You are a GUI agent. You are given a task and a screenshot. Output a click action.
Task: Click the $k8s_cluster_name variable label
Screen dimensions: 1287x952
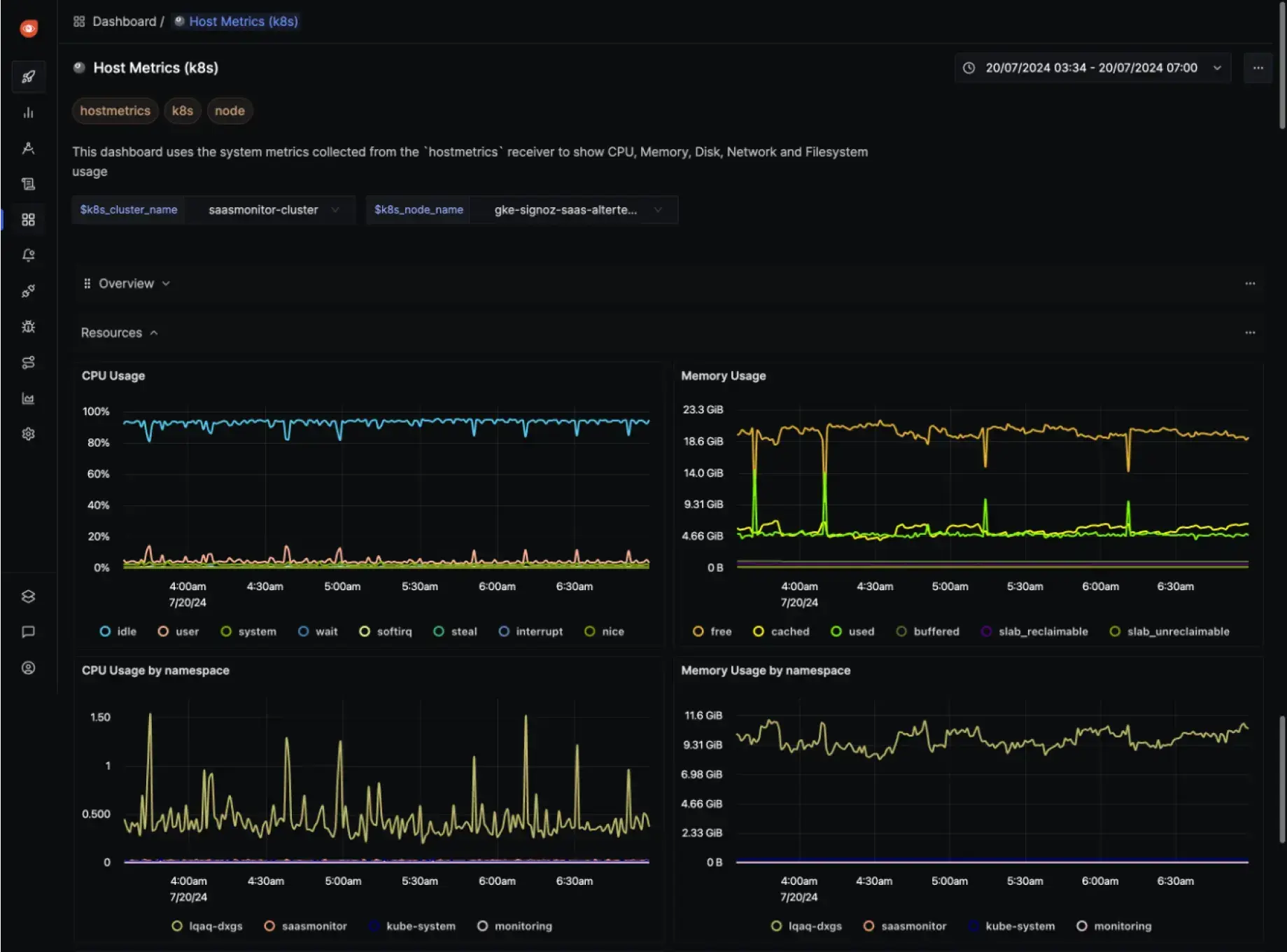tap(129, 210)
